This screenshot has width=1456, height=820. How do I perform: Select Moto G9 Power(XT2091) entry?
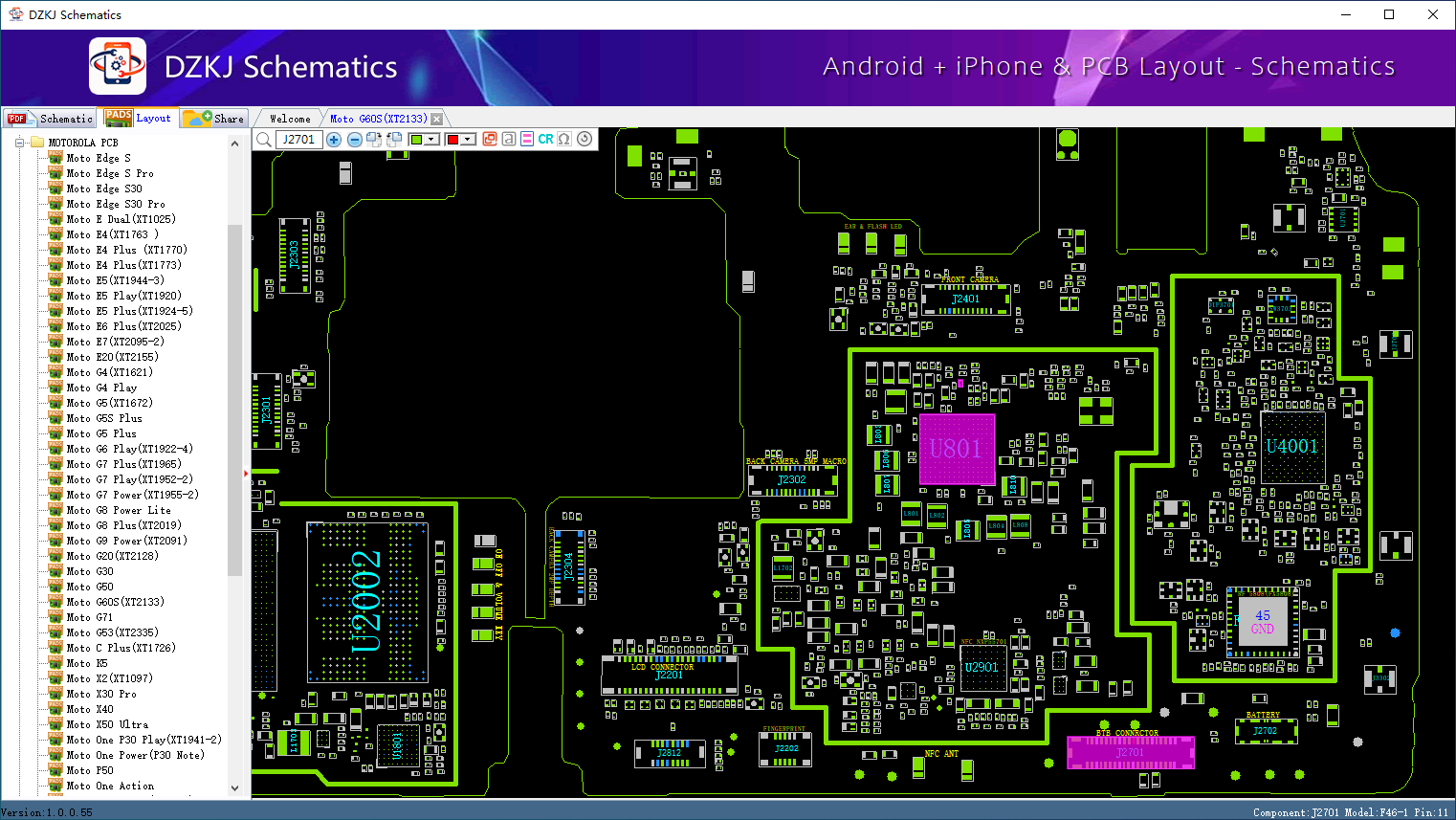coord(126,541)
